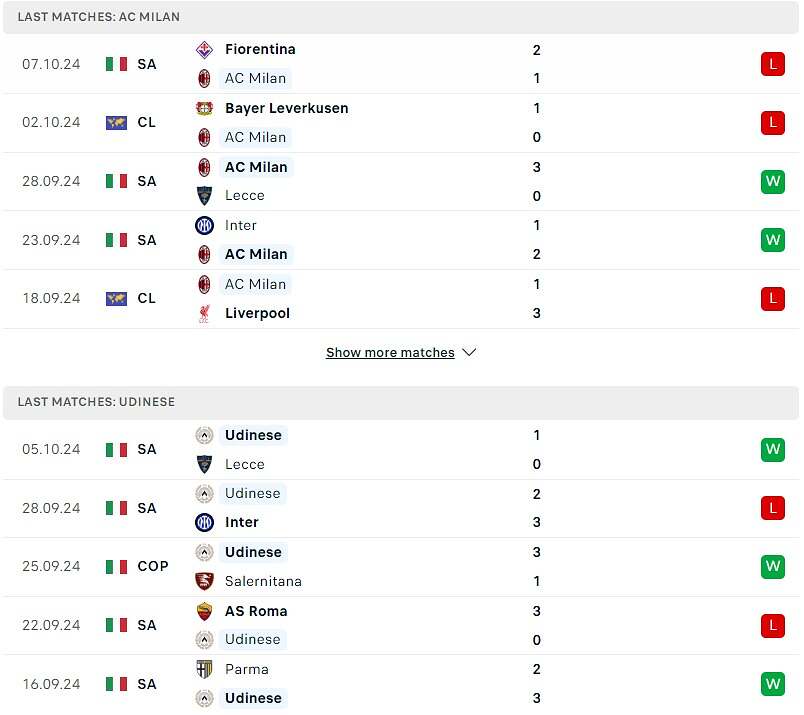Expand the Show more matches chevron
Screen dimensions: 804x715
tap(469, 352)
